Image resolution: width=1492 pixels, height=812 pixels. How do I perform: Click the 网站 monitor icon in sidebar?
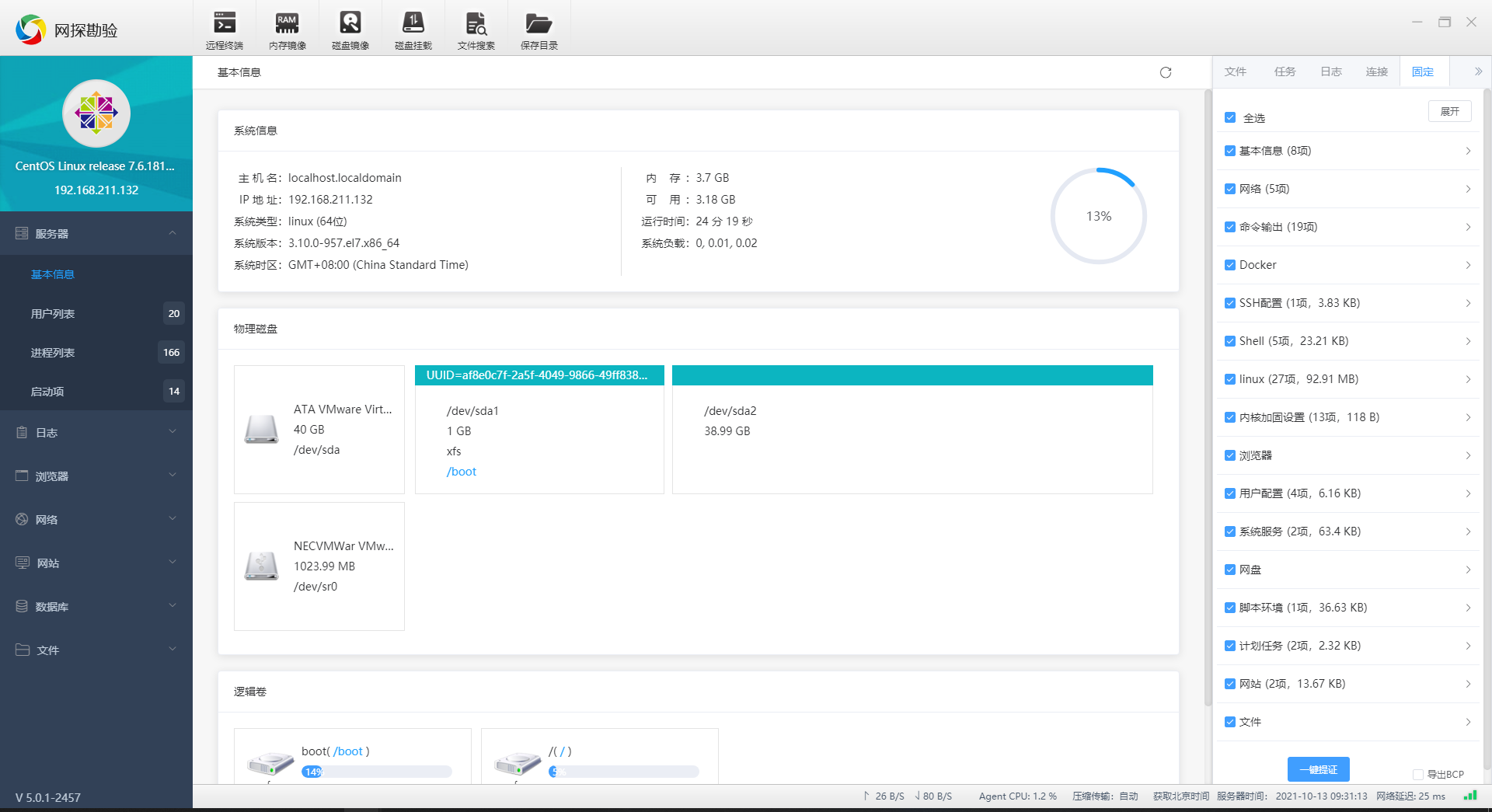point(23,563)
